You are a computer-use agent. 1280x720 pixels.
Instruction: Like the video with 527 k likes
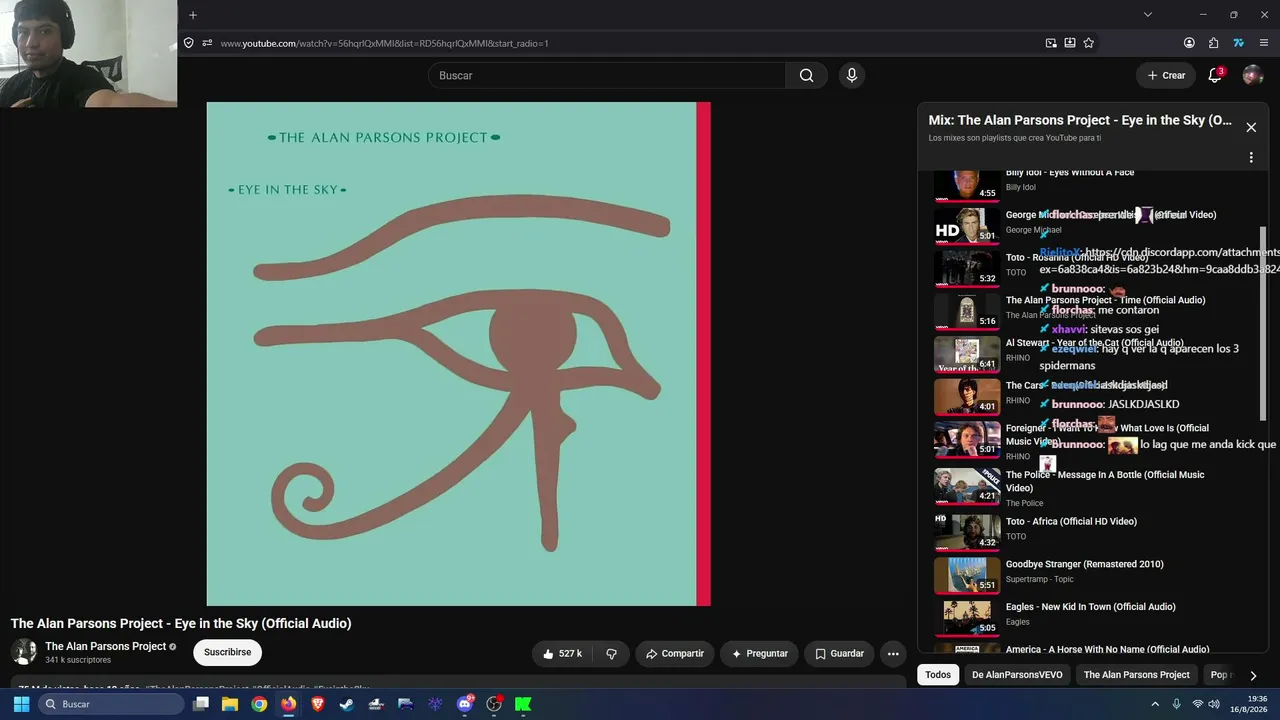click(562, 654)
